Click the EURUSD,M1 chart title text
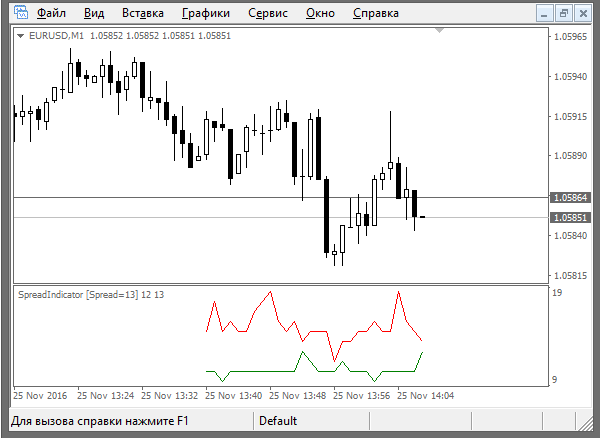 click(56, 36)
